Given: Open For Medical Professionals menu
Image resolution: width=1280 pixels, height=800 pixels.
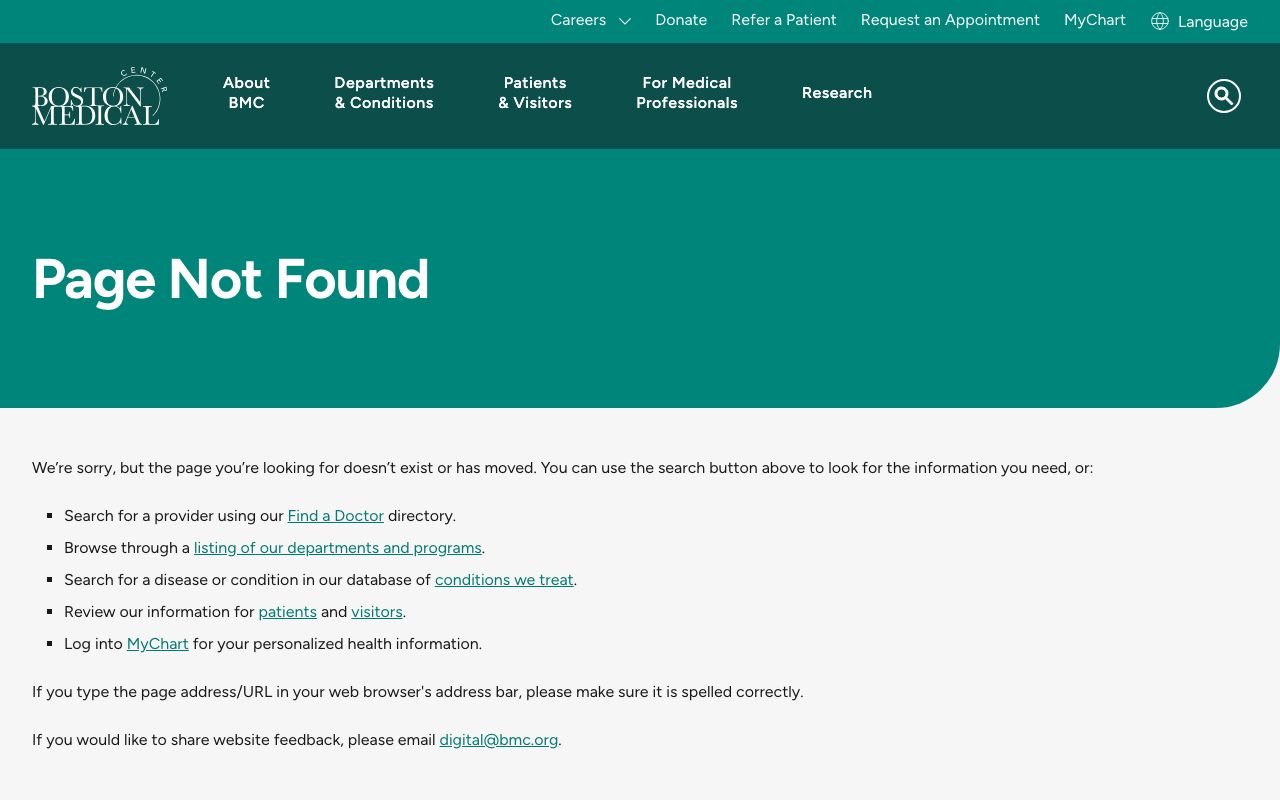Looking at the screenshot, I should [686, 93].
